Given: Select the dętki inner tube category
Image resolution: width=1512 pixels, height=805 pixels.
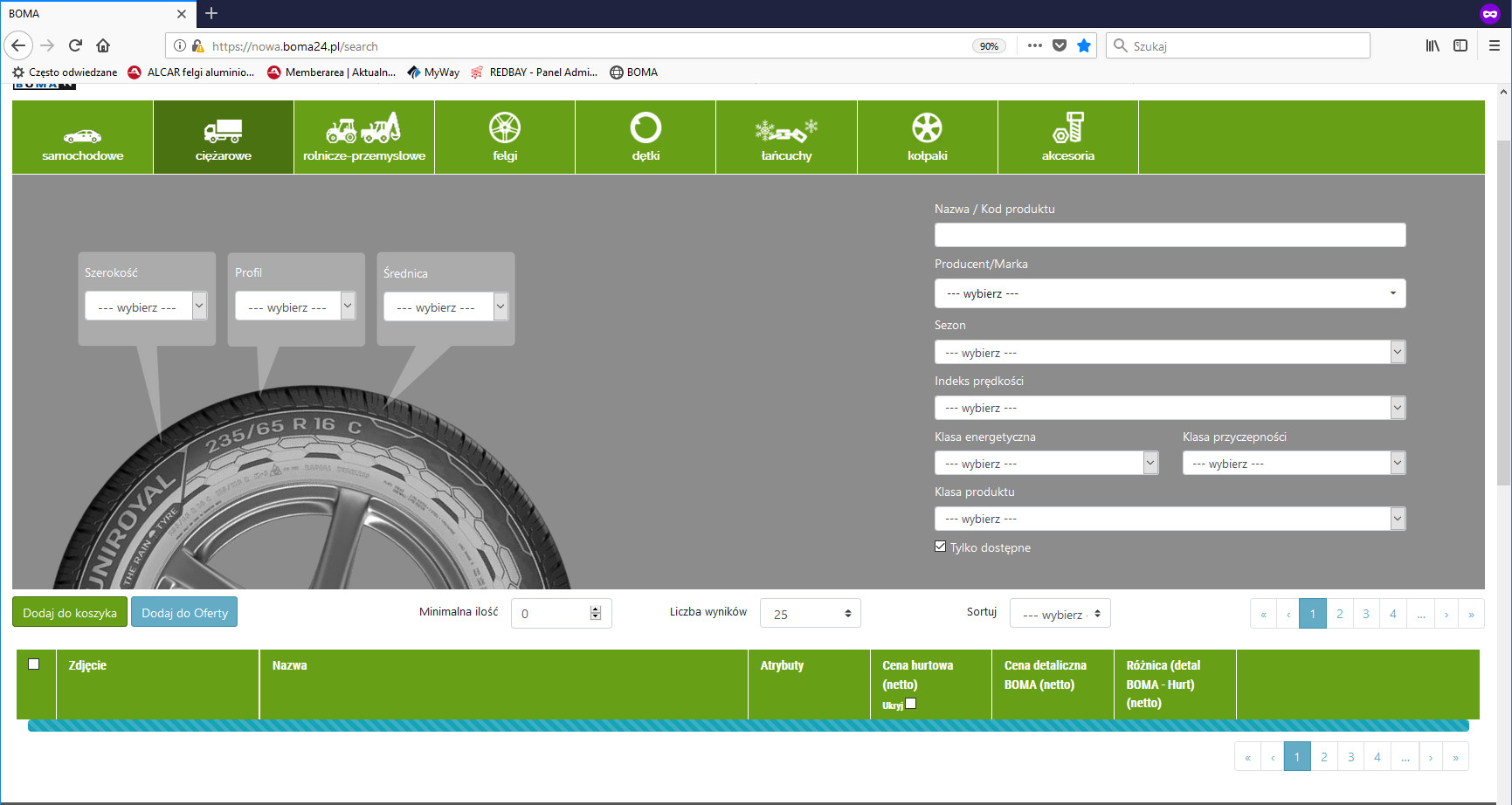Looking at the screenshot, I should [646, 137].
